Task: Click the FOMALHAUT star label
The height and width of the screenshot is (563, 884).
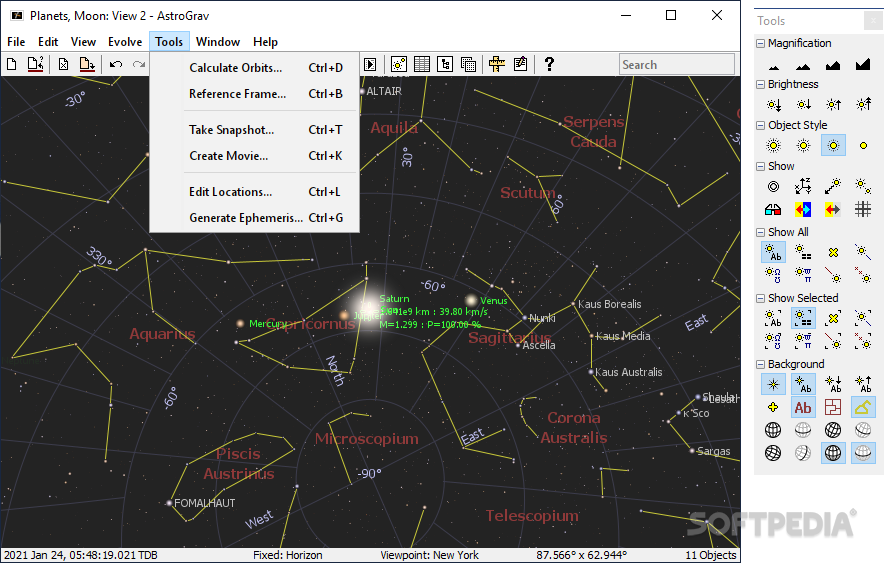Action: pos(205,503)
